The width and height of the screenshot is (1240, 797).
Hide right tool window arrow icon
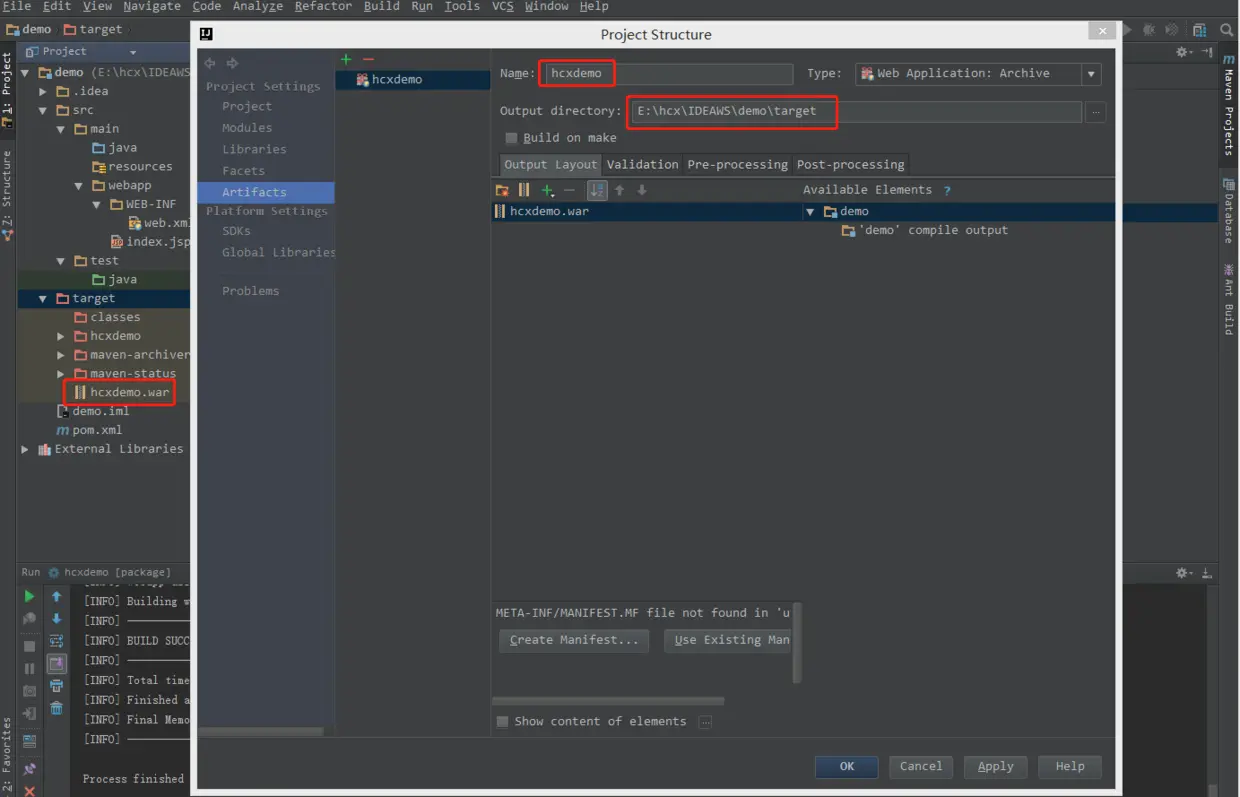pyautogui.click(x=1207, y=52)
